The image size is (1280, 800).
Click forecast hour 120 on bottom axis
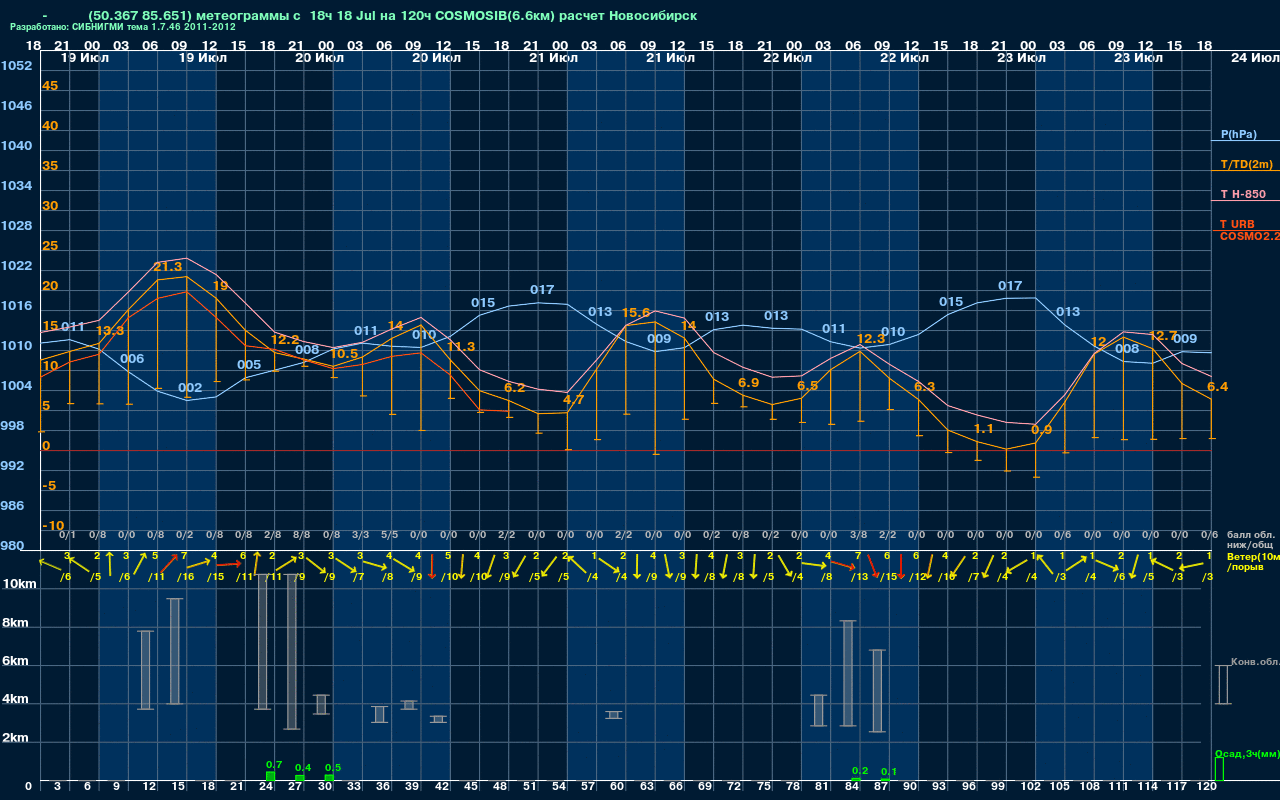click(1207, 787)
